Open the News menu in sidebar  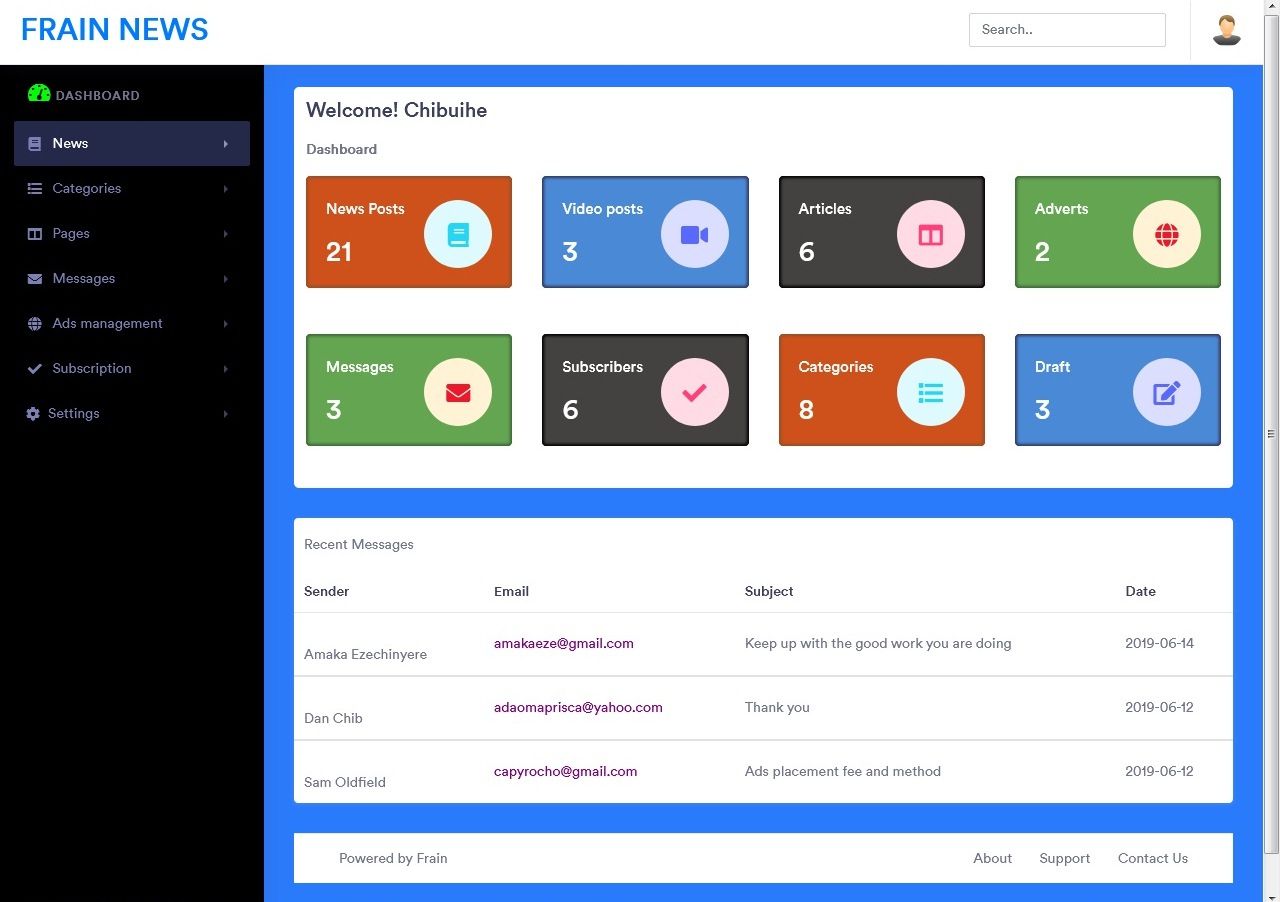click(132, 143)
